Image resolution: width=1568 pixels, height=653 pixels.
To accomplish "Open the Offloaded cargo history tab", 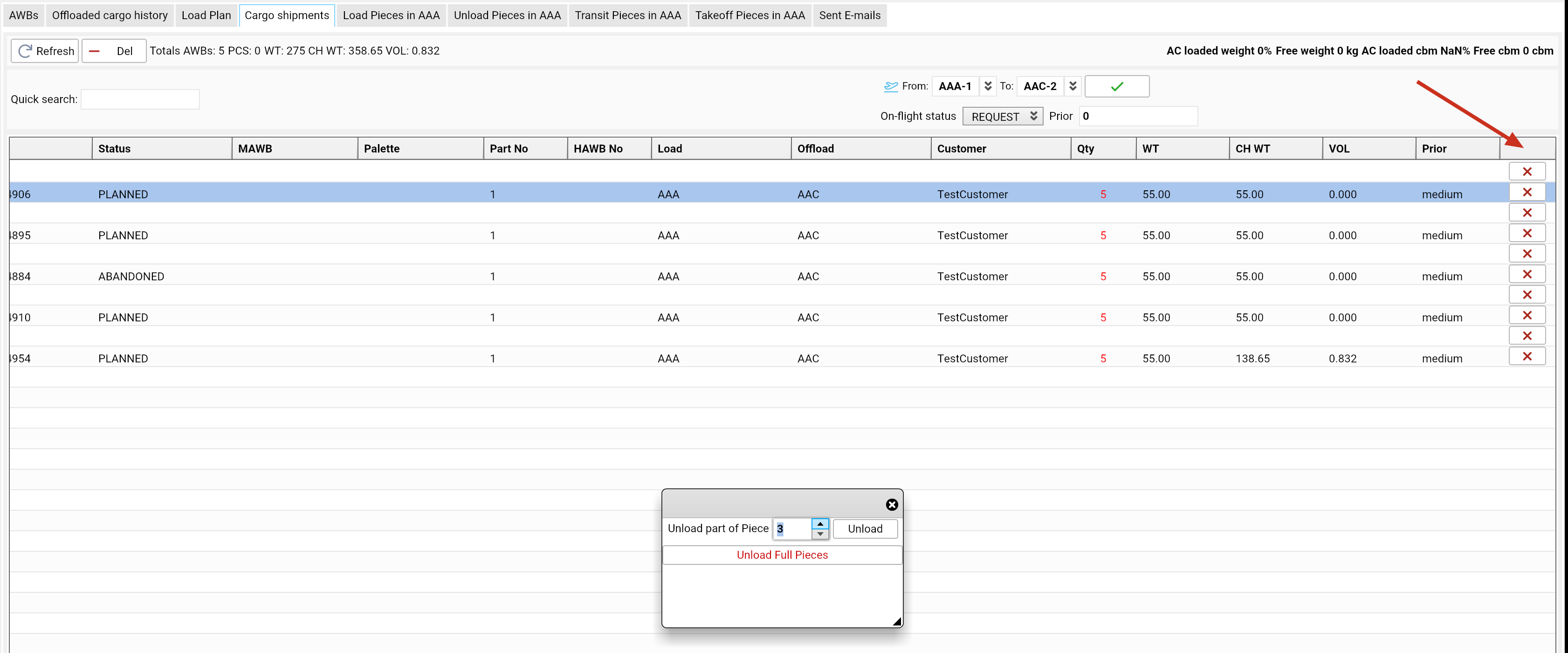I will tap(110, 15).
